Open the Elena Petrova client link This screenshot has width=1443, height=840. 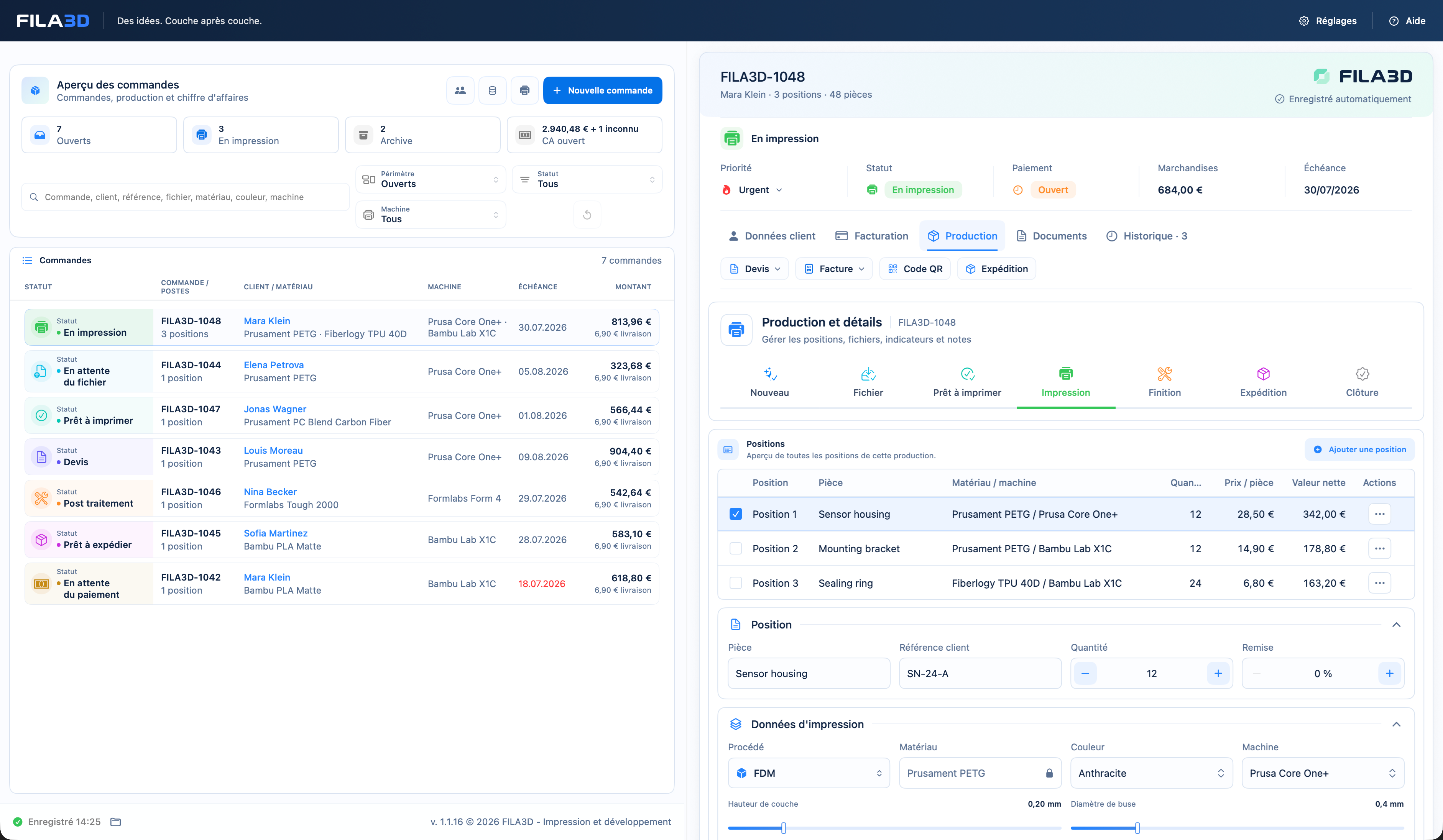pyautogui.click(x=274, y=365)
